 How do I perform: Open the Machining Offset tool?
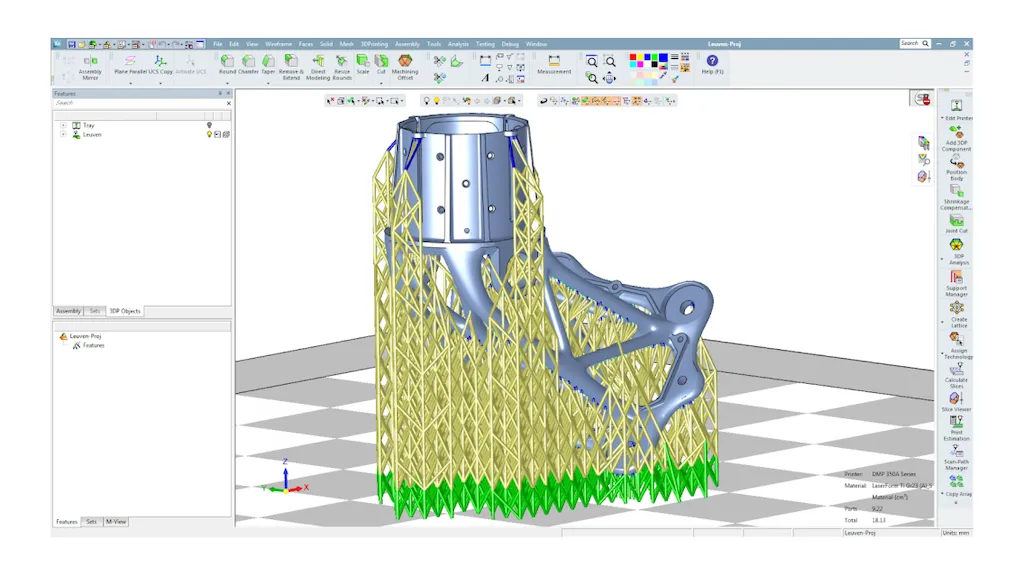pyautogui.click(x=405, y=67)
